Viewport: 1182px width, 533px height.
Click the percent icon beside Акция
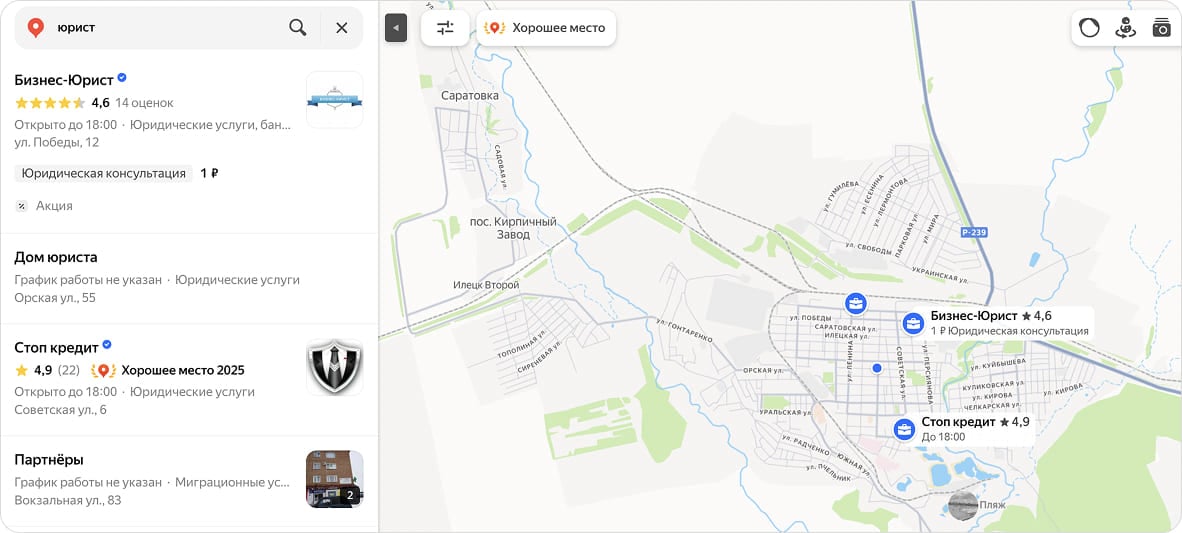pos(22,206)
